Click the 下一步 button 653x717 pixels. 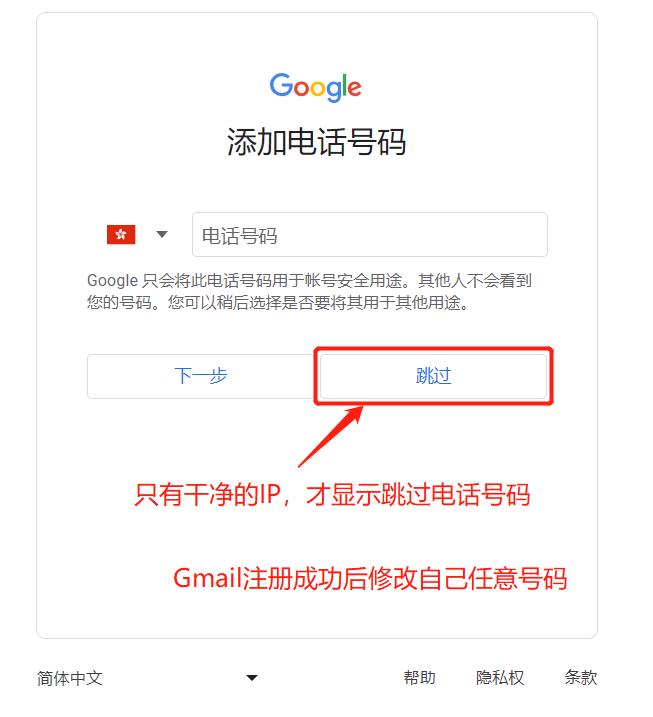(x=201, y=376)
